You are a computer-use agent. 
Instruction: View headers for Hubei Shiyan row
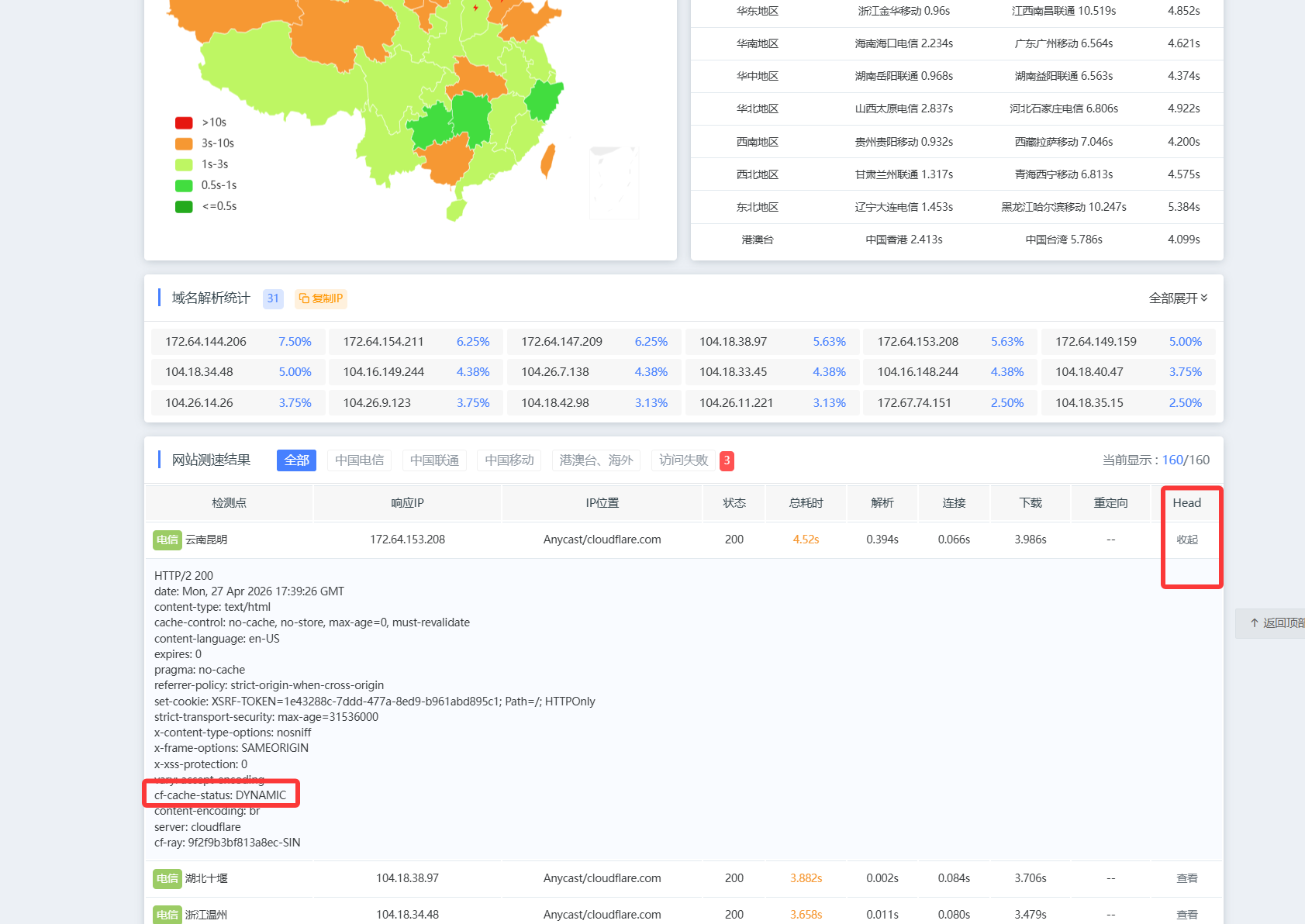tap(1186, 878)
